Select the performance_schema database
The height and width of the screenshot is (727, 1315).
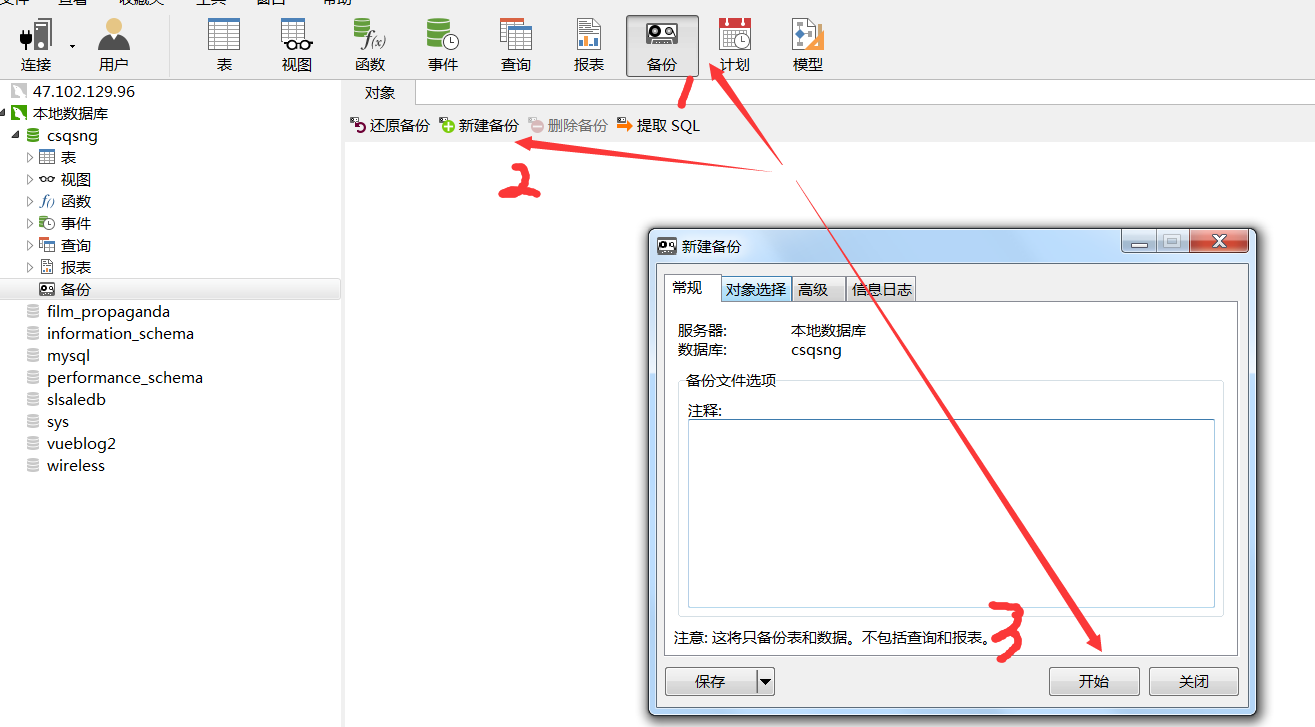tap(125, 377)
